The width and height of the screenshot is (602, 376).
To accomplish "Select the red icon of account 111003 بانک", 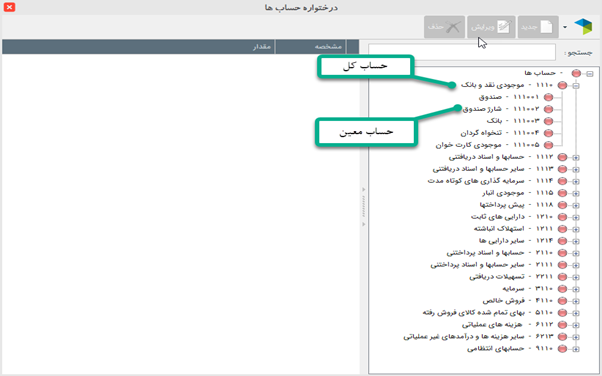I will coord(549,121).
